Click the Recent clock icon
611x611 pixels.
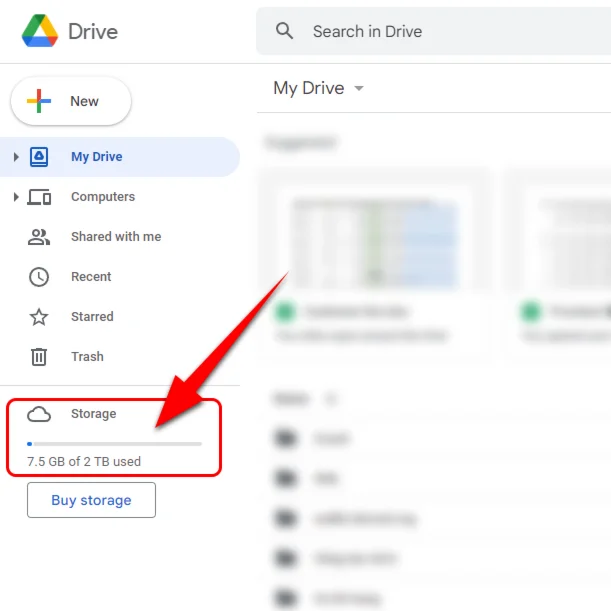click(39, 277)
